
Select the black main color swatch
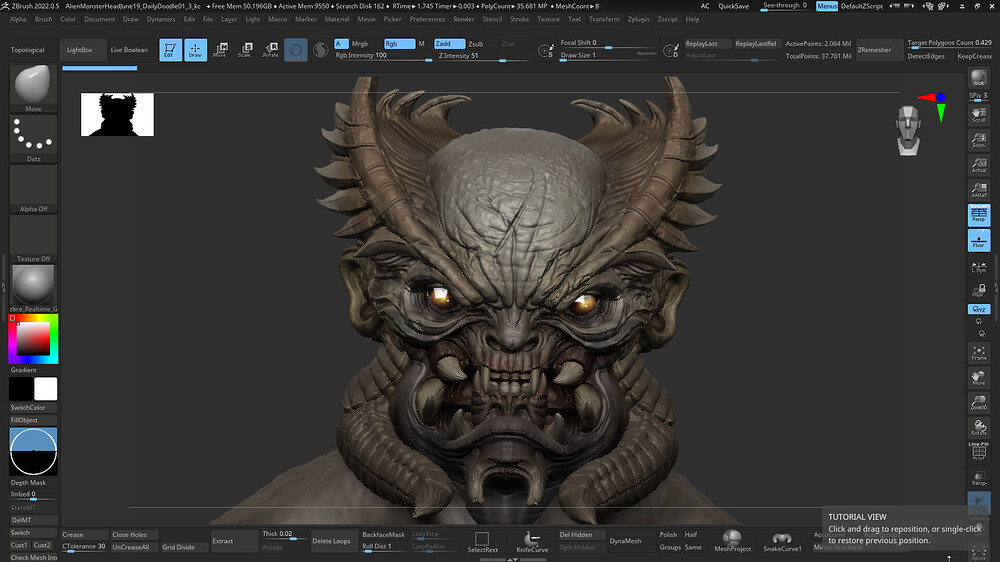tap(20, 389)
